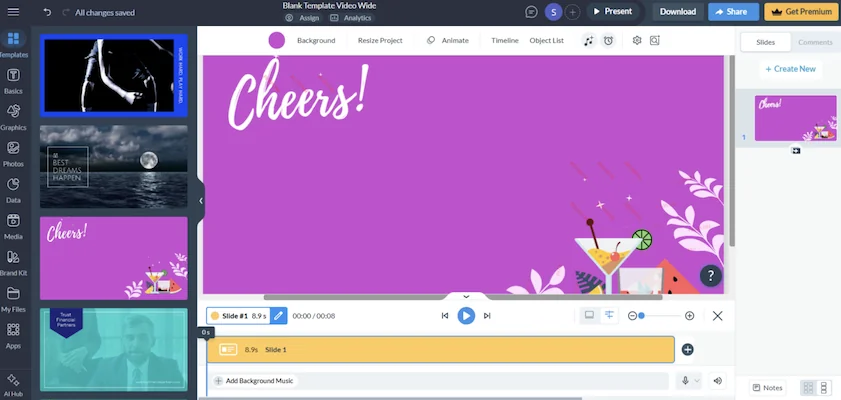Image resolution: width=841 pixels, height=400 pixels.
Task: Click the AI Hub sidebar icon
Action: point(13,384)
